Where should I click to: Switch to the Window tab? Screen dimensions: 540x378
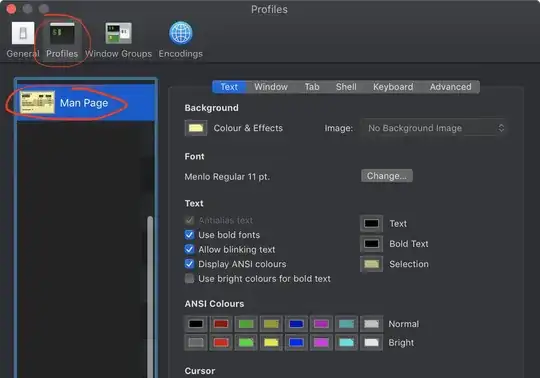[x=271, y=87]
